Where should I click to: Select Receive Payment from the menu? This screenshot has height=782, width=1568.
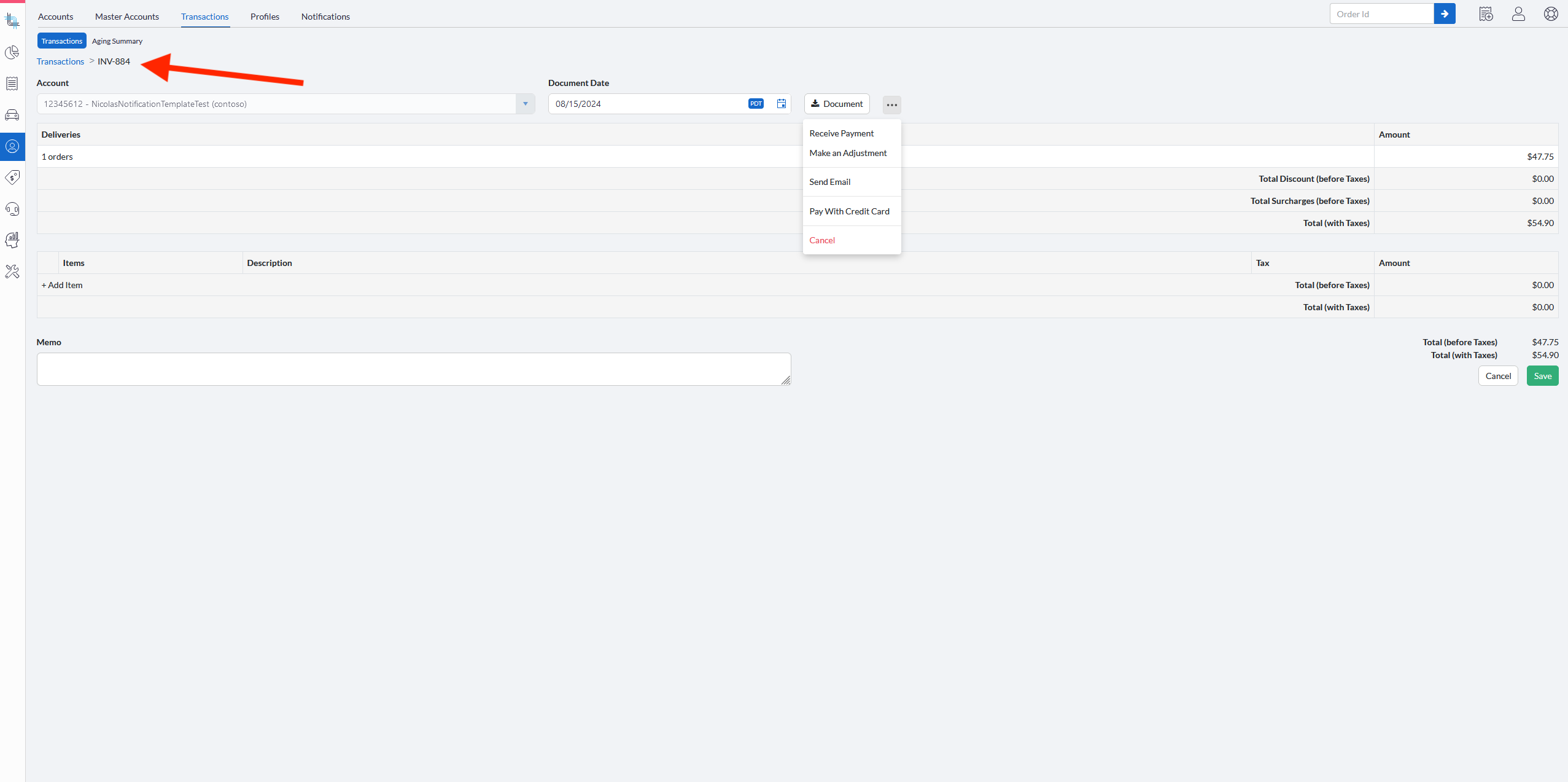click(x=841, y=133)
